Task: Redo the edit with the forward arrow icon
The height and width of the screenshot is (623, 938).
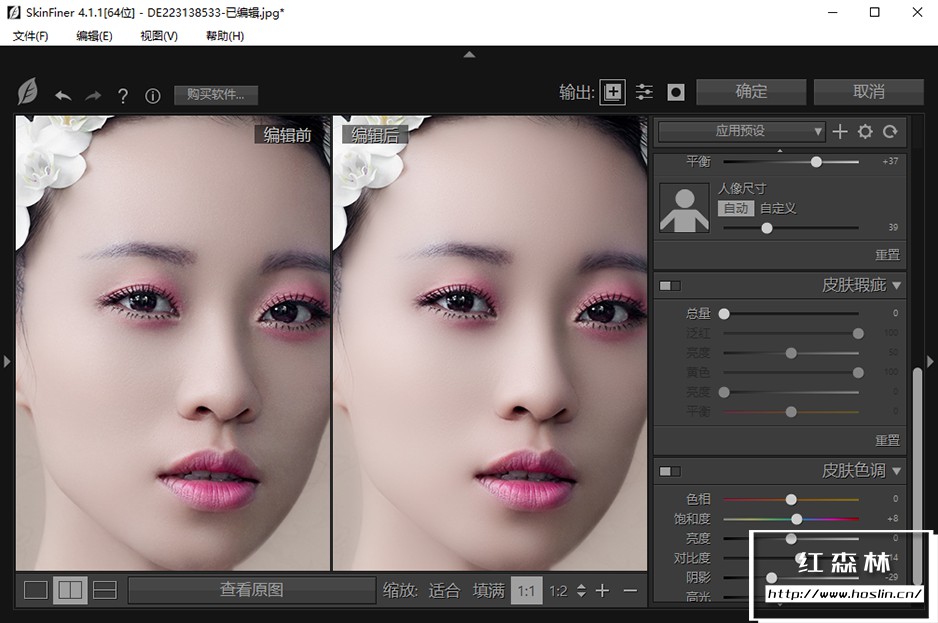Action: (x=93, y=95)
